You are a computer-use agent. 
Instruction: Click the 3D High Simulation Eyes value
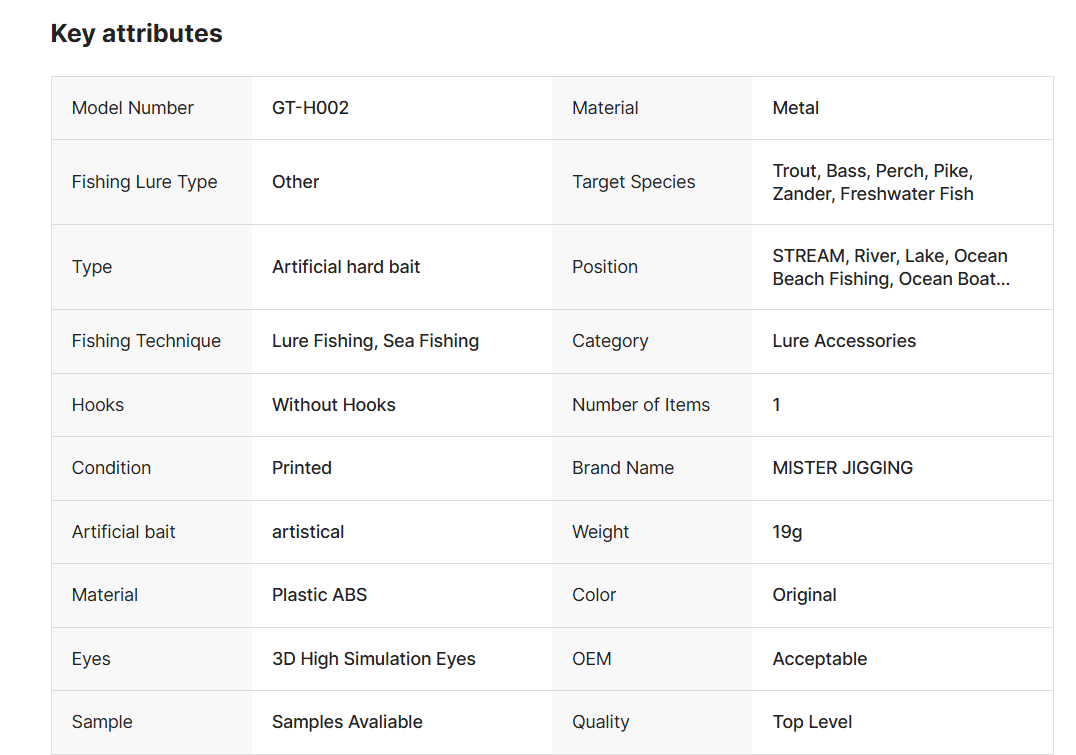click(373, 659)
